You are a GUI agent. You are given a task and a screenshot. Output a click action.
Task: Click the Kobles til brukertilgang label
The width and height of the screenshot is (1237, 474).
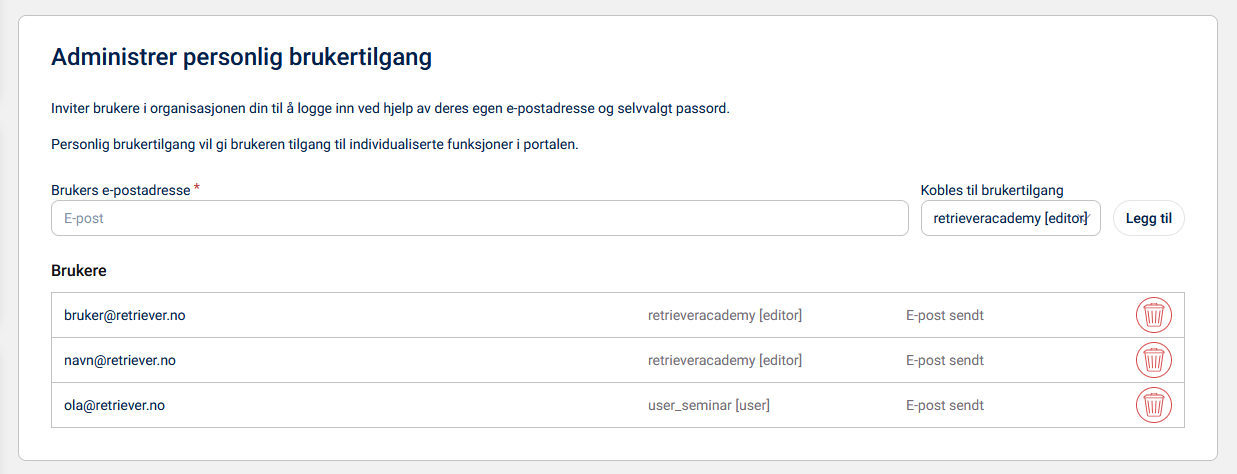pyautogui.click(x=991, y=189)
